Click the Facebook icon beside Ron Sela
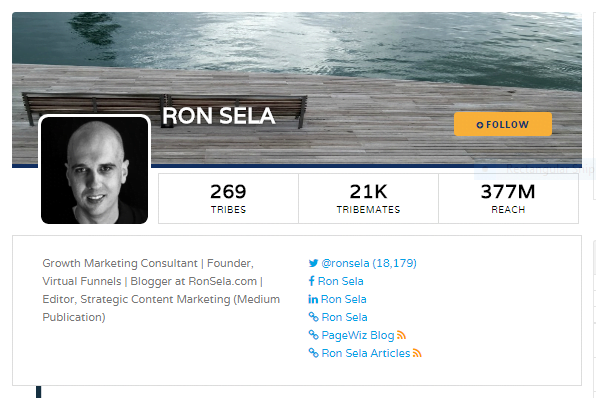This screenshot has height=398, width=596. tap(311, 281)
